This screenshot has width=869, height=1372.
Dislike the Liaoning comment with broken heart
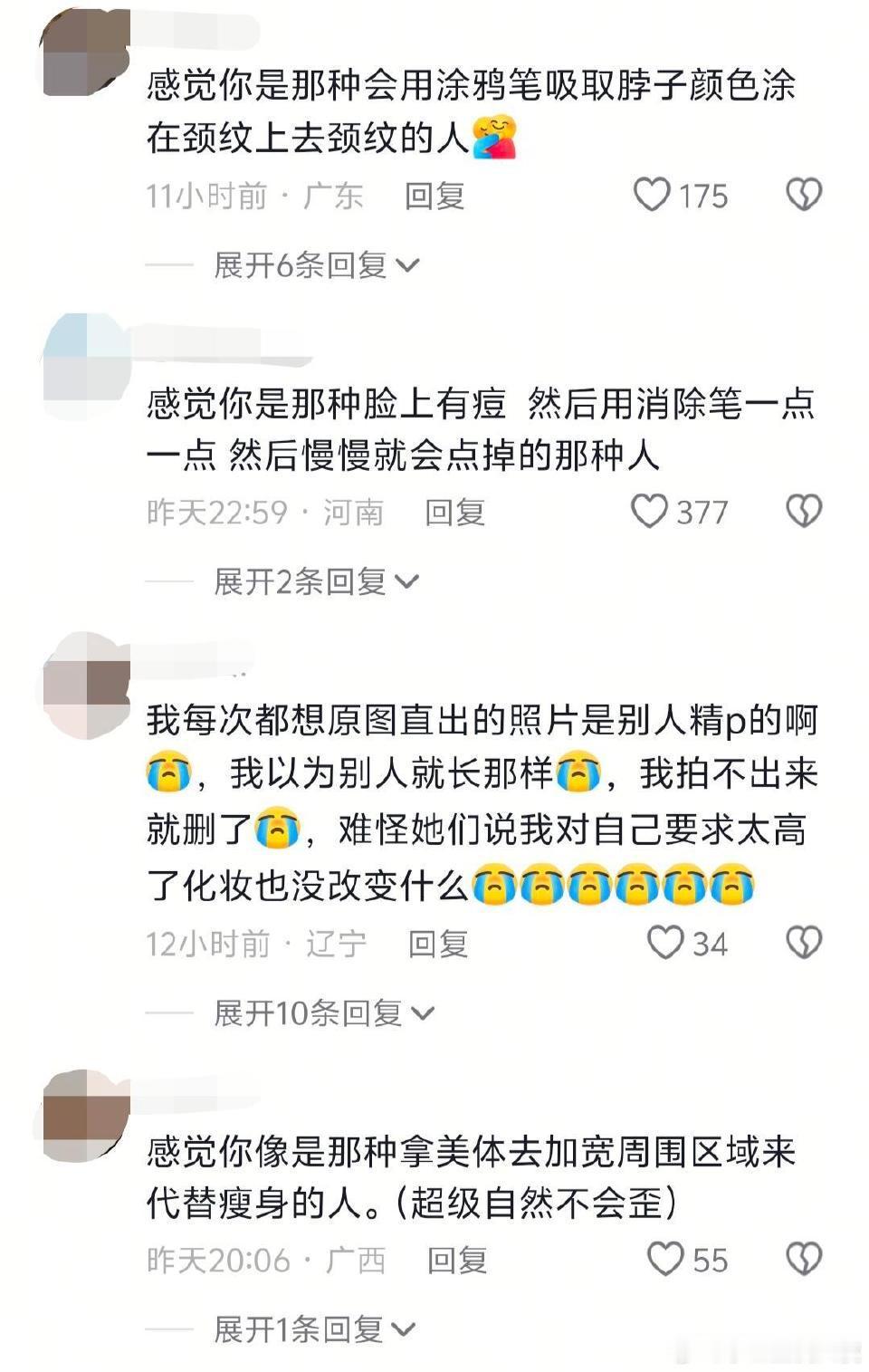[803, 942]
